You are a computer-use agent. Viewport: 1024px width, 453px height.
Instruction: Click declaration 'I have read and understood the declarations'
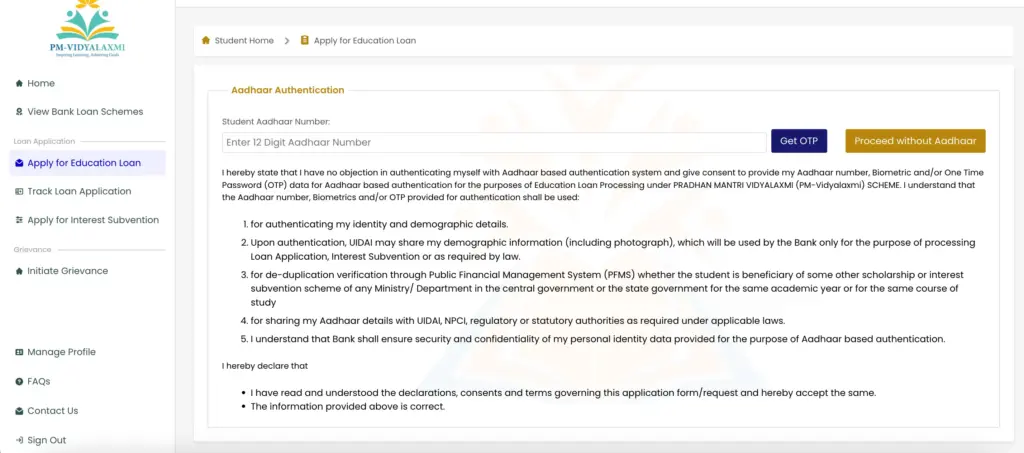[563, 393]
